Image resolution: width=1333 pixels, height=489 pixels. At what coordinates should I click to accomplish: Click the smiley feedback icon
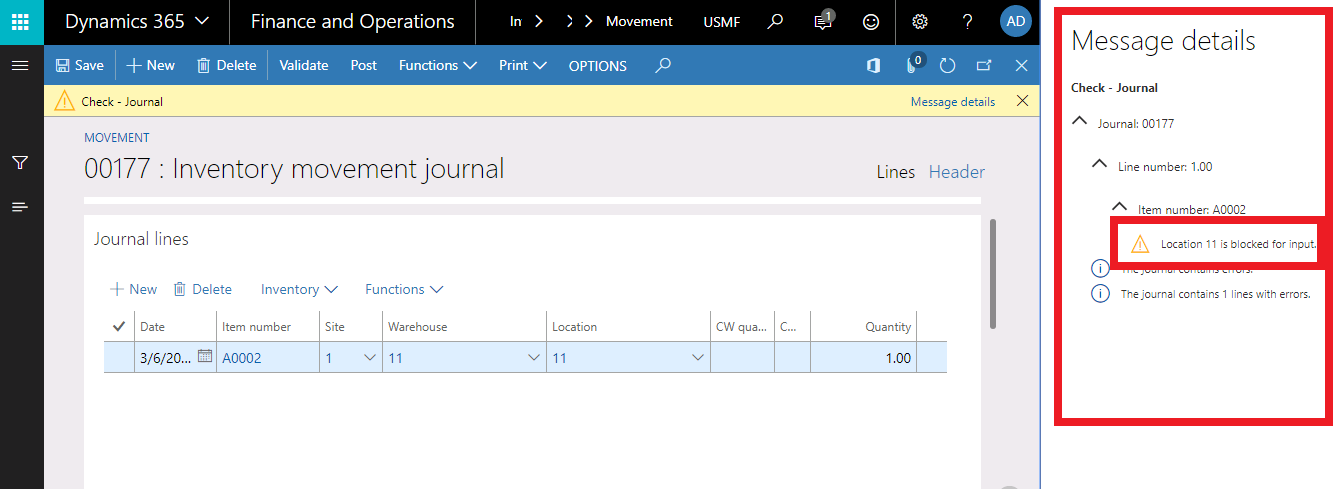point(871,21)
